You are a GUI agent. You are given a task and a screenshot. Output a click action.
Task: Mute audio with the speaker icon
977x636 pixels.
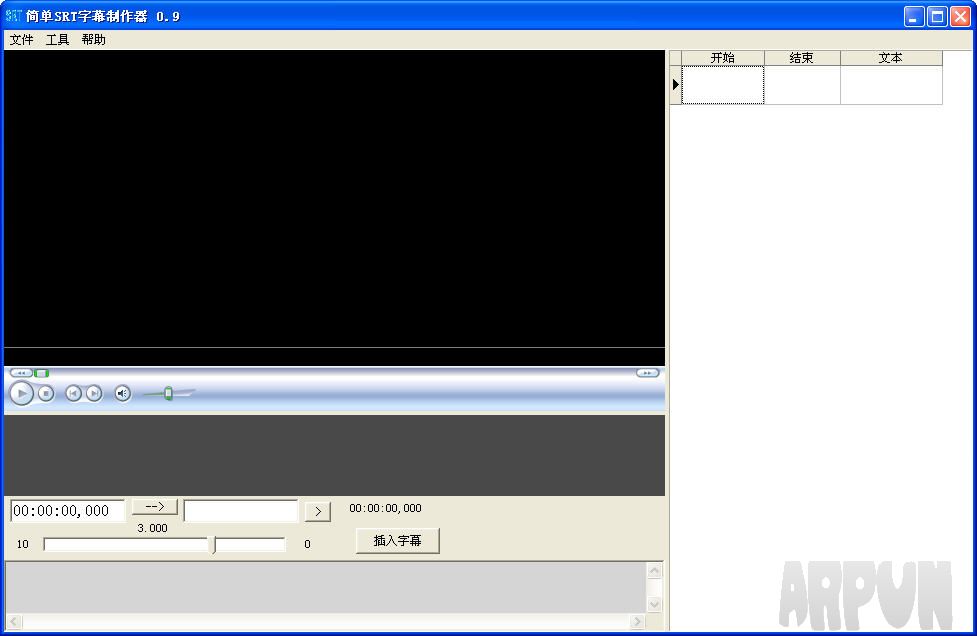click(x=123, y=394)
